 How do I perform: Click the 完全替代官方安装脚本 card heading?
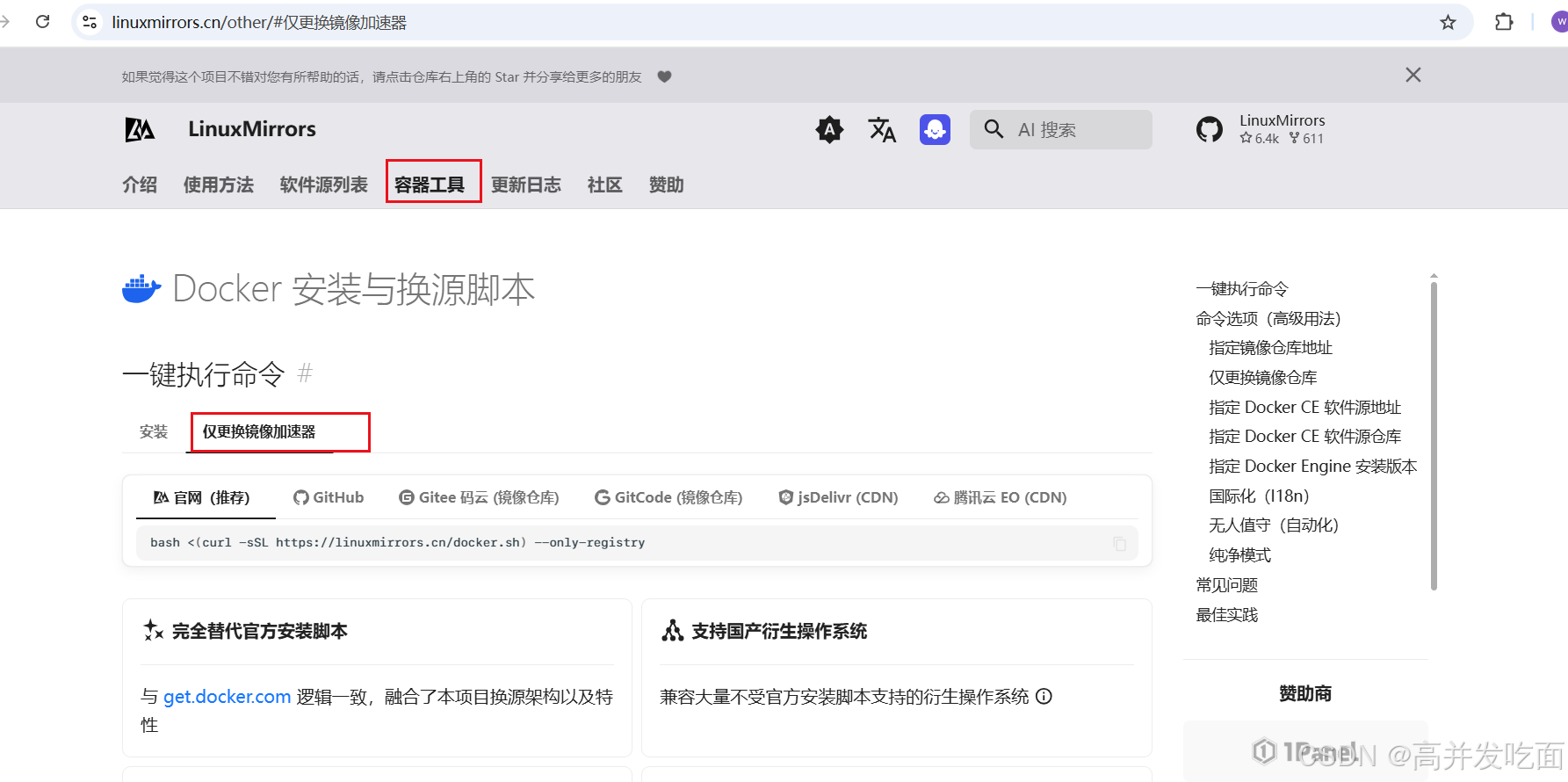tap(259, 631)
